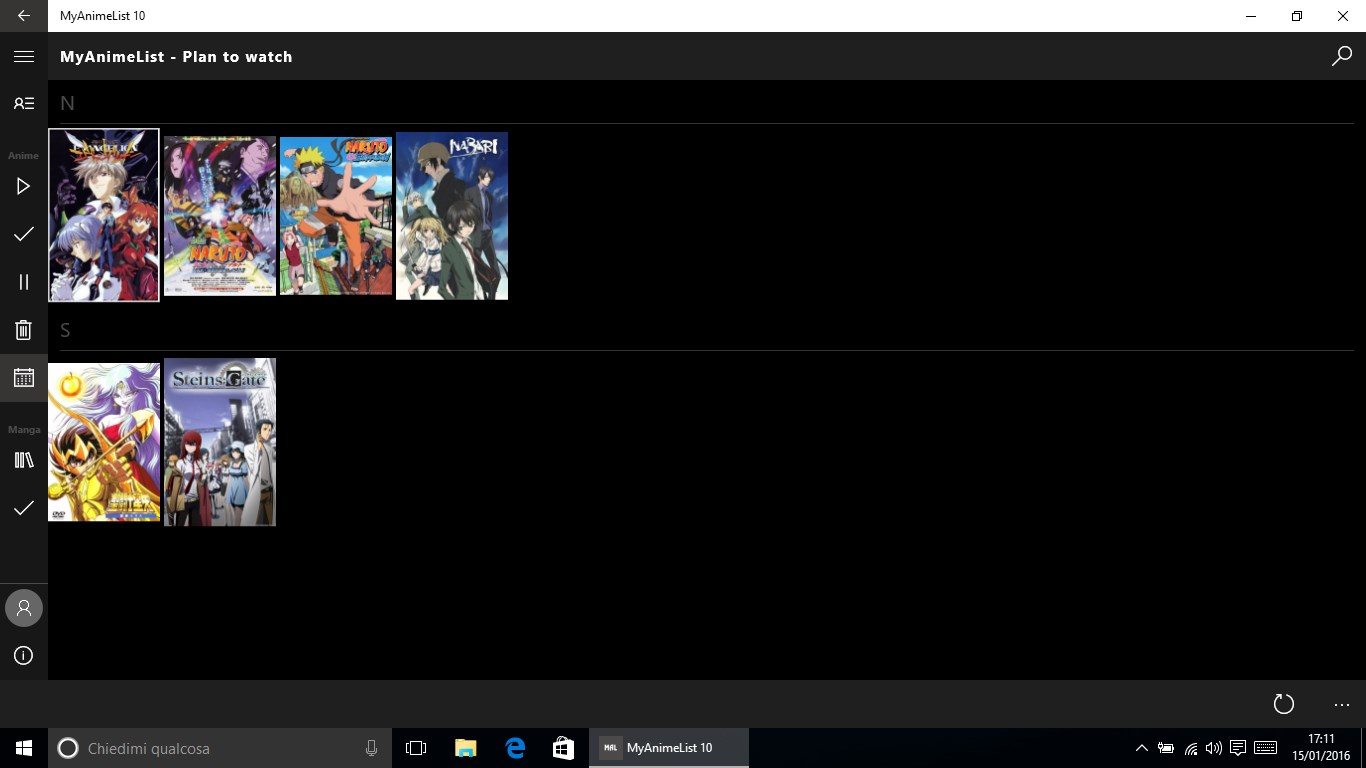Open the Windows Store taskbar icon
The image size is (1366, 768).
563,748
